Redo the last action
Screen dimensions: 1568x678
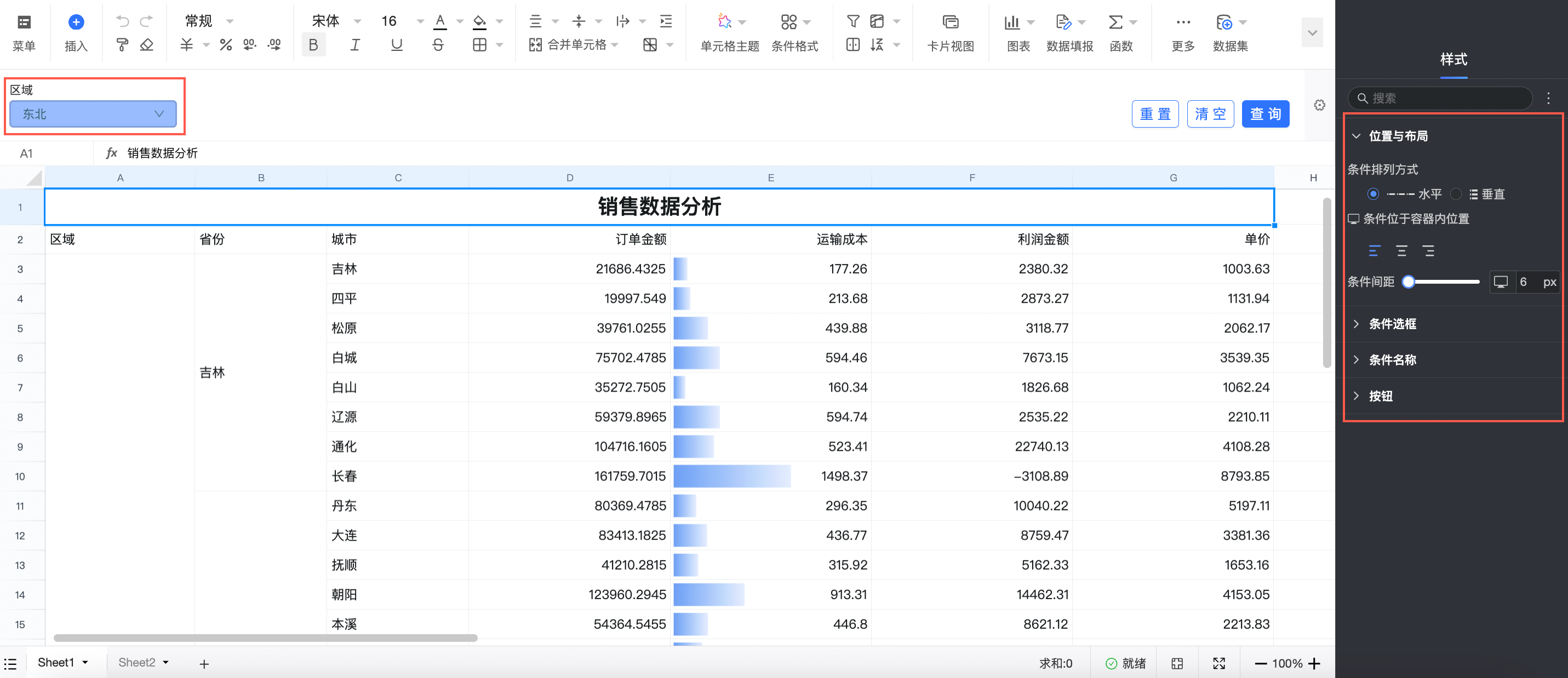(x=146, y=21)
